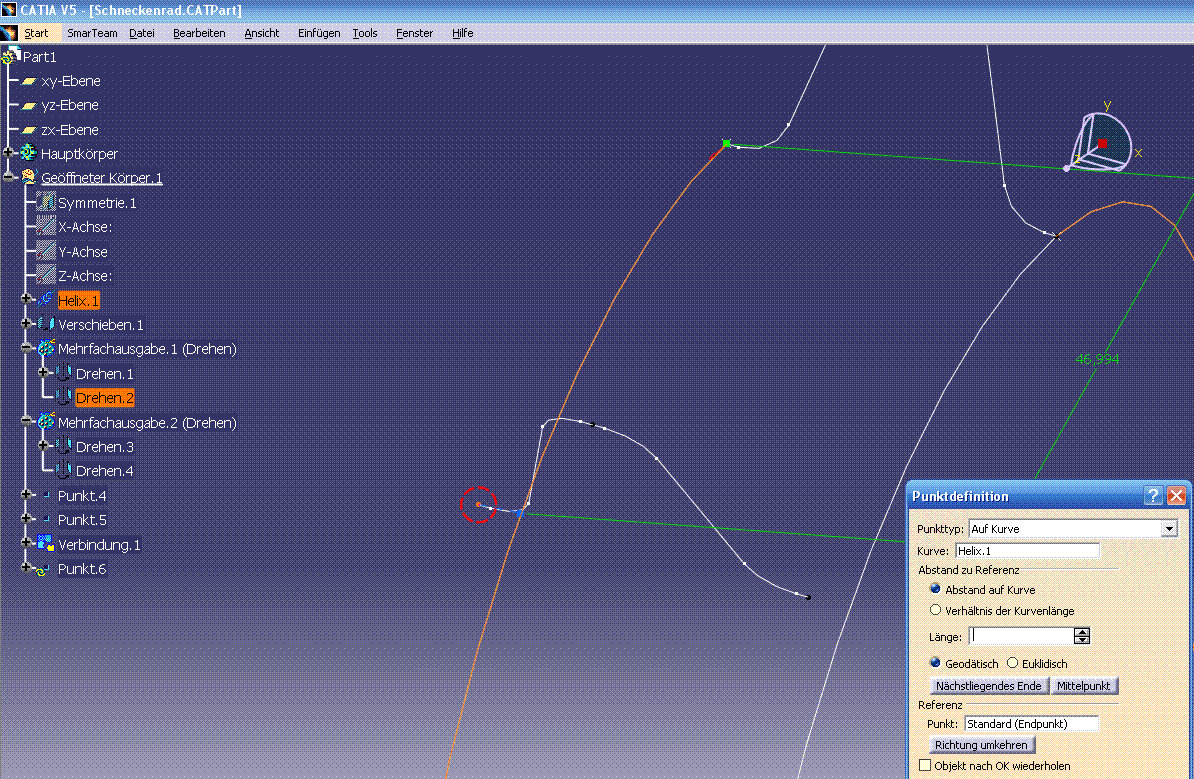Click the Mittelpunkt button
This screenshot has height=779, width=1194.
click(x=1084, y=686)
